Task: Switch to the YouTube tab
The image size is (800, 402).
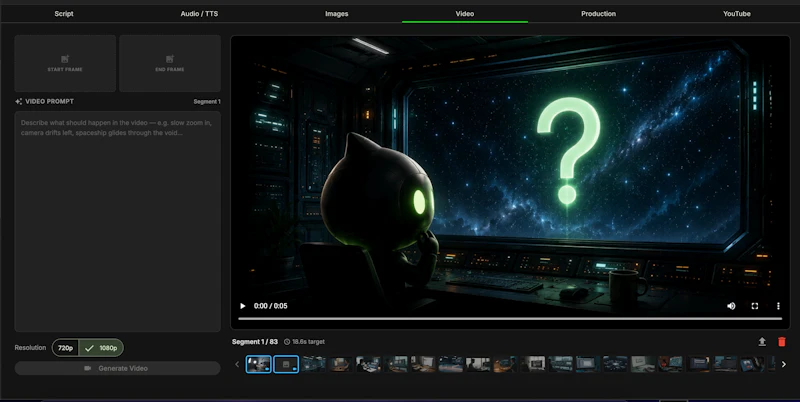Action: (x=736, y=14)
